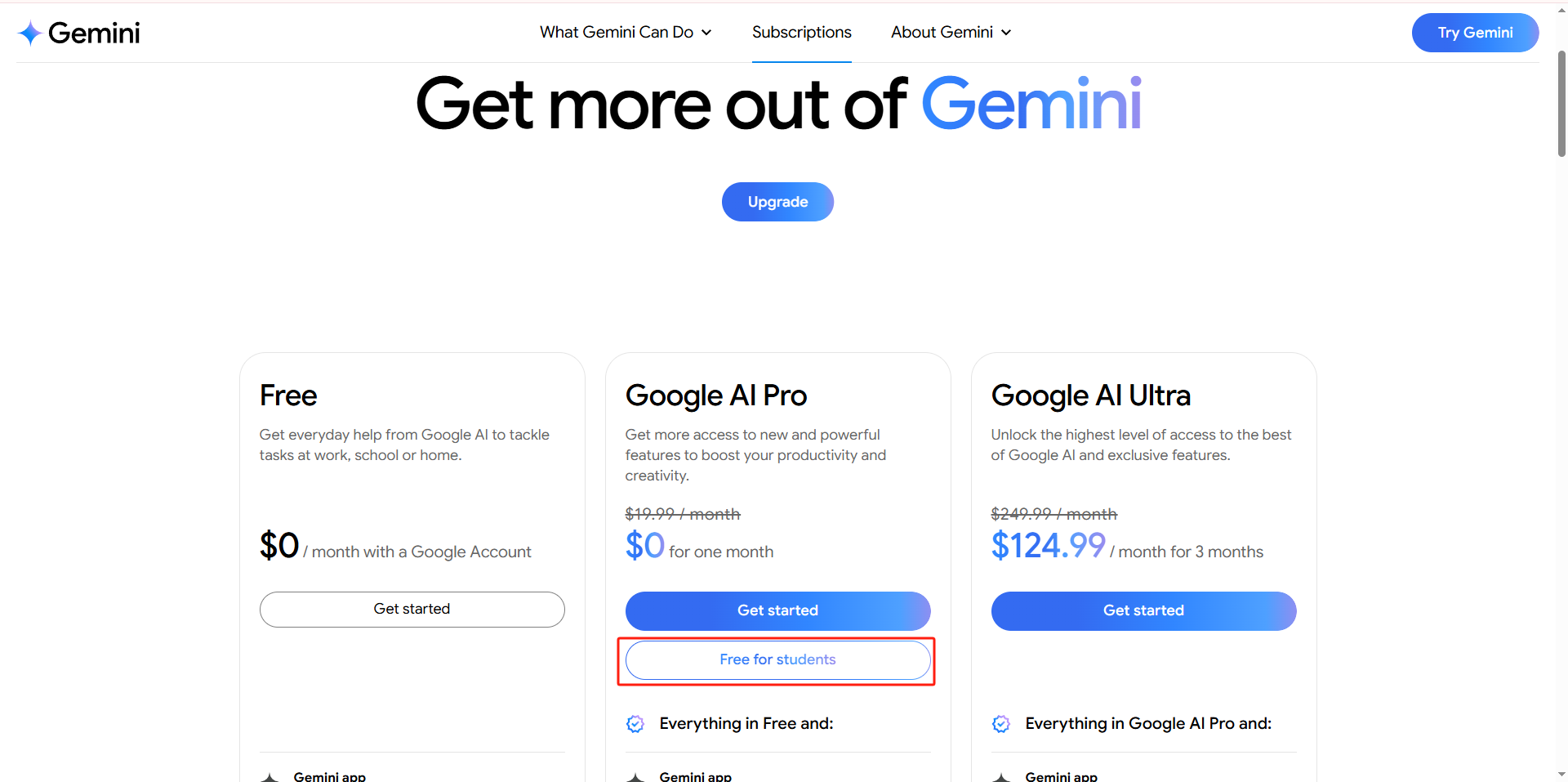The width and height of the screenshot is (1568, 782).
Task: Open the Free for students offer
Action: 777,659
